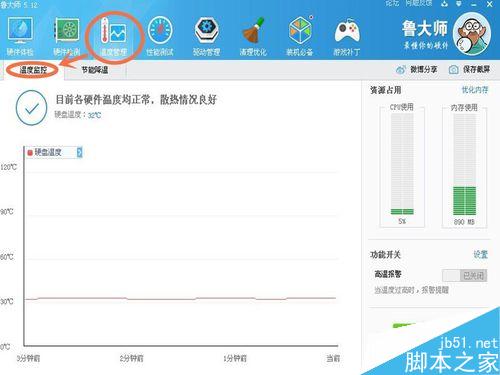Open 驱动管理 driver management icon
Image resolution: width=500 pixels, height=375 pixels.
(207, 36)
